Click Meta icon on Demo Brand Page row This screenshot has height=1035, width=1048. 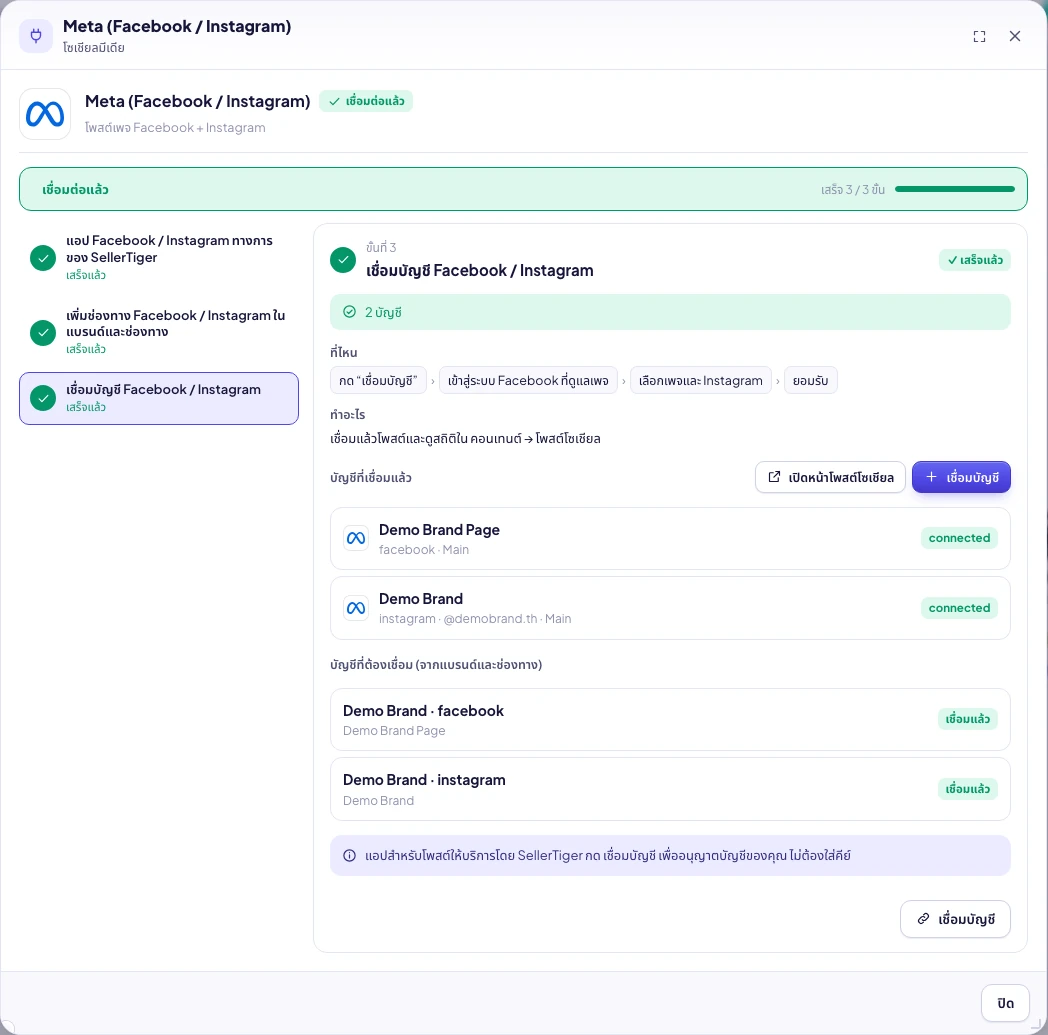click(x=356, y=539)
